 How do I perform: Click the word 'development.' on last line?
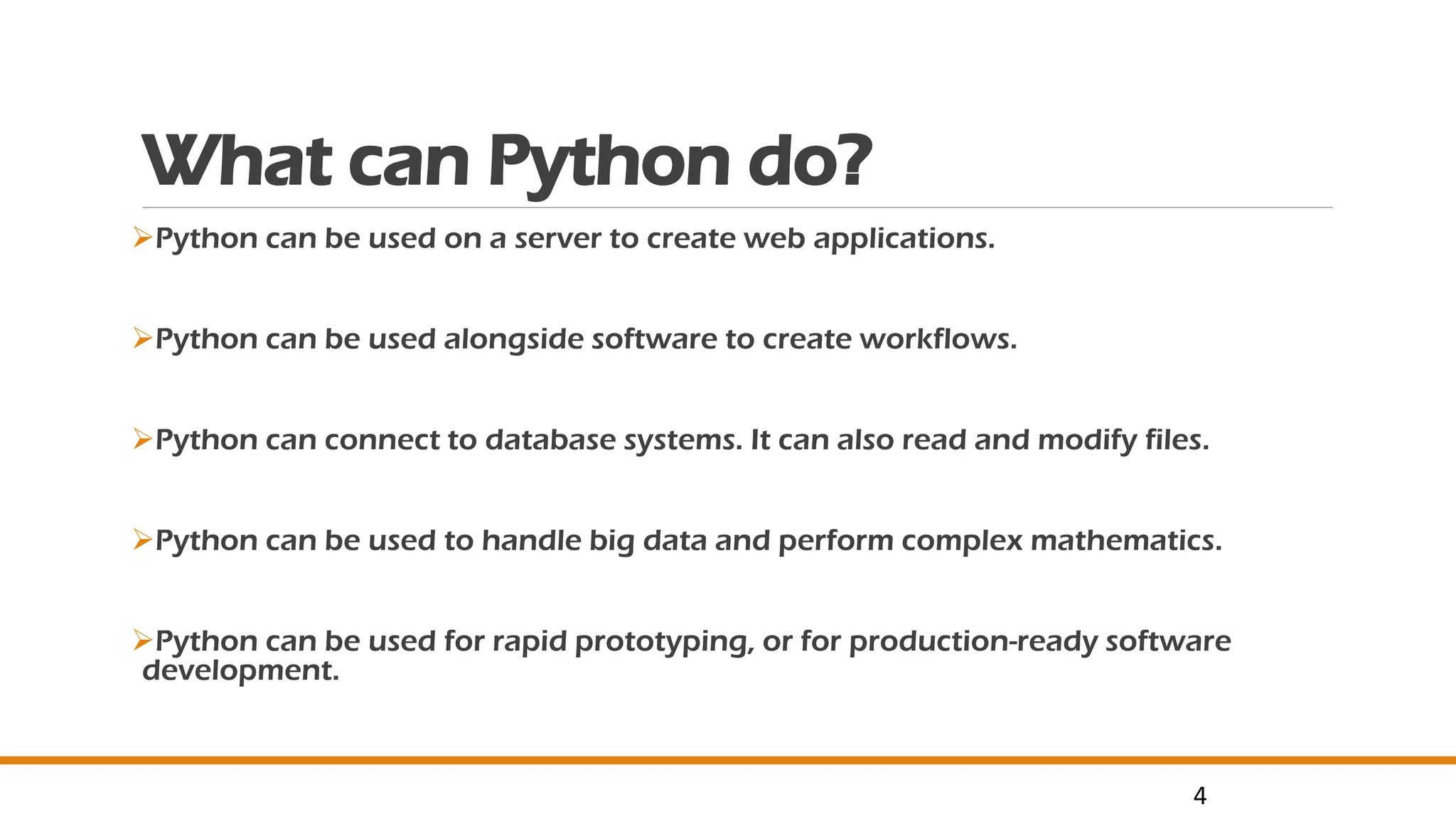(x=241, y=672)
